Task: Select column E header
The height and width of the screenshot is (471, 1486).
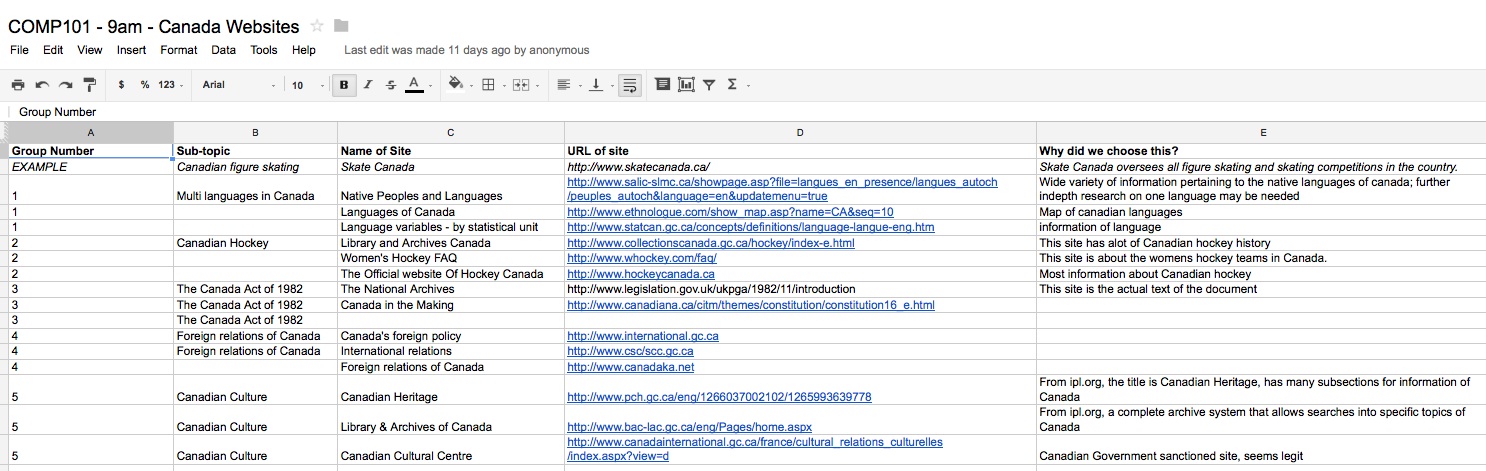Action: click(x=1261, y=133)
